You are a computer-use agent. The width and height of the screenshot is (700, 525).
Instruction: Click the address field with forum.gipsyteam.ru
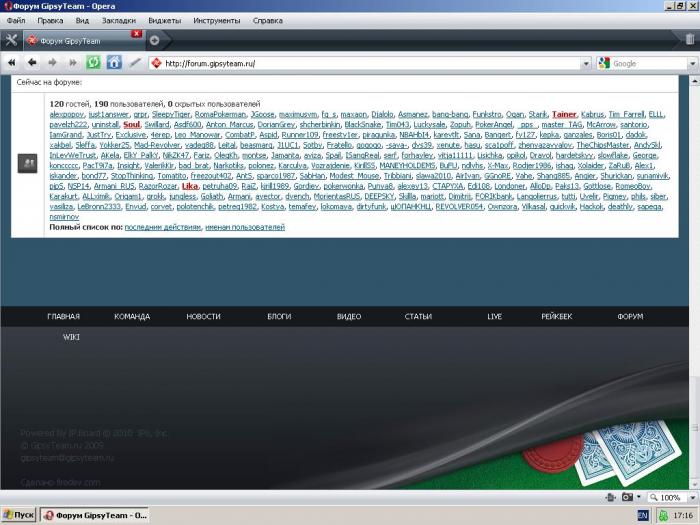(371, 64)
